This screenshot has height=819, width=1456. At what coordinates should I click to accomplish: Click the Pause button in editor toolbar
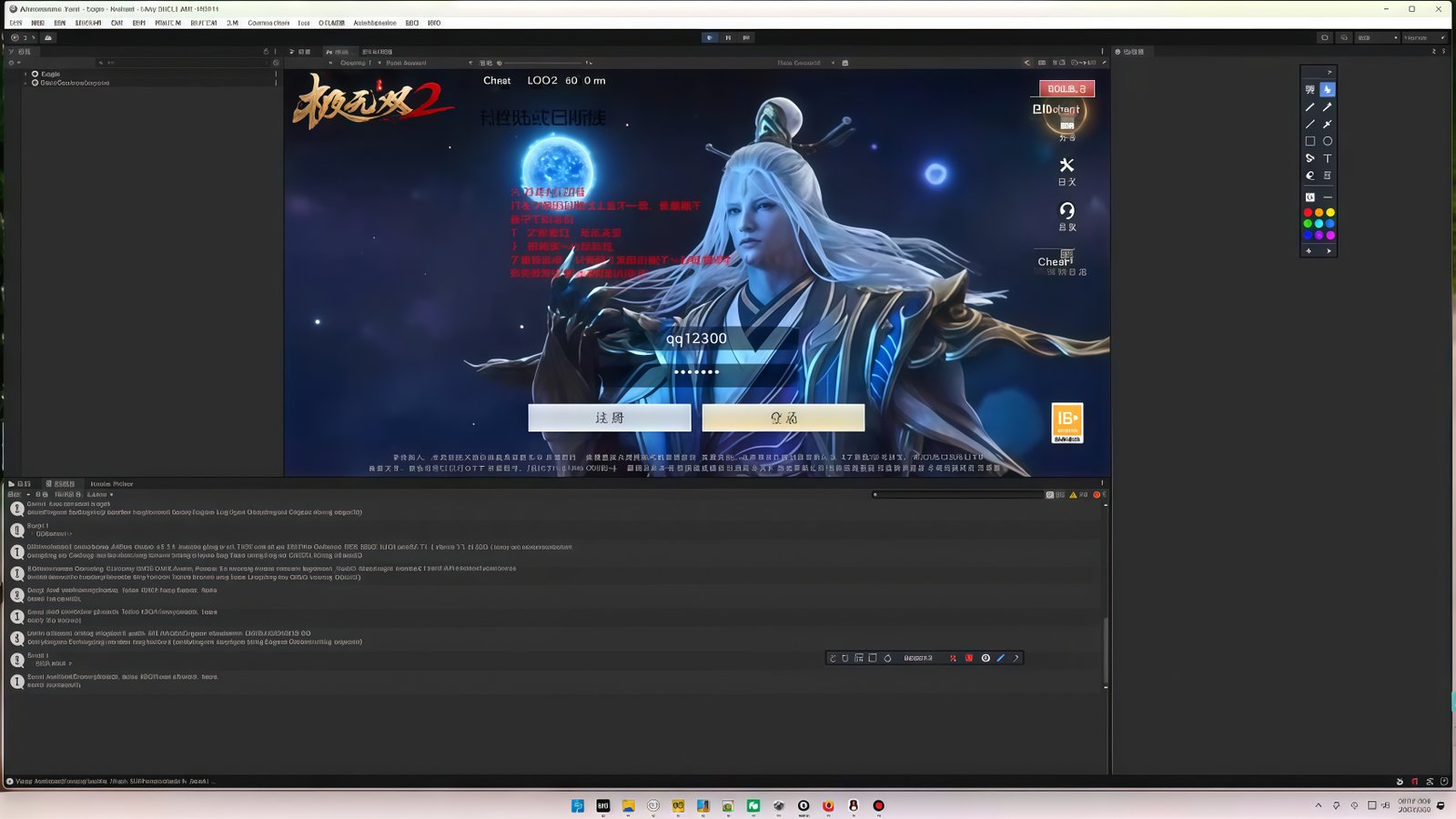[x=728, y=37]
